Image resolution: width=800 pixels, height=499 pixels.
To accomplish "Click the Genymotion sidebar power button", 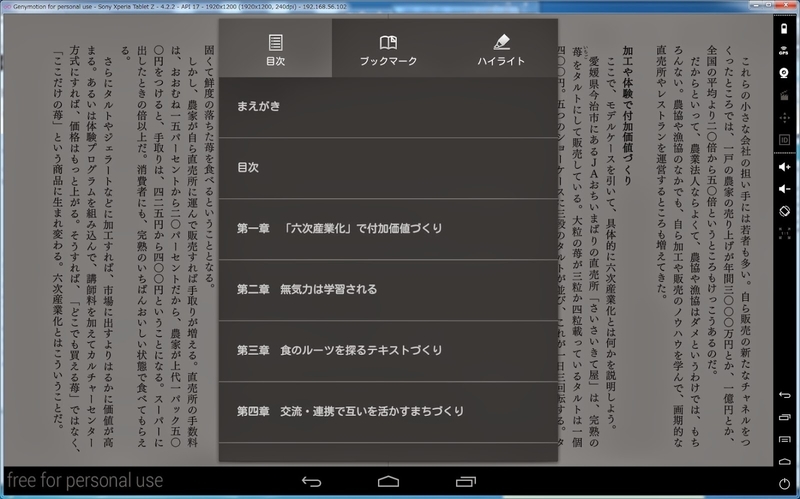I will pos(784,484).
